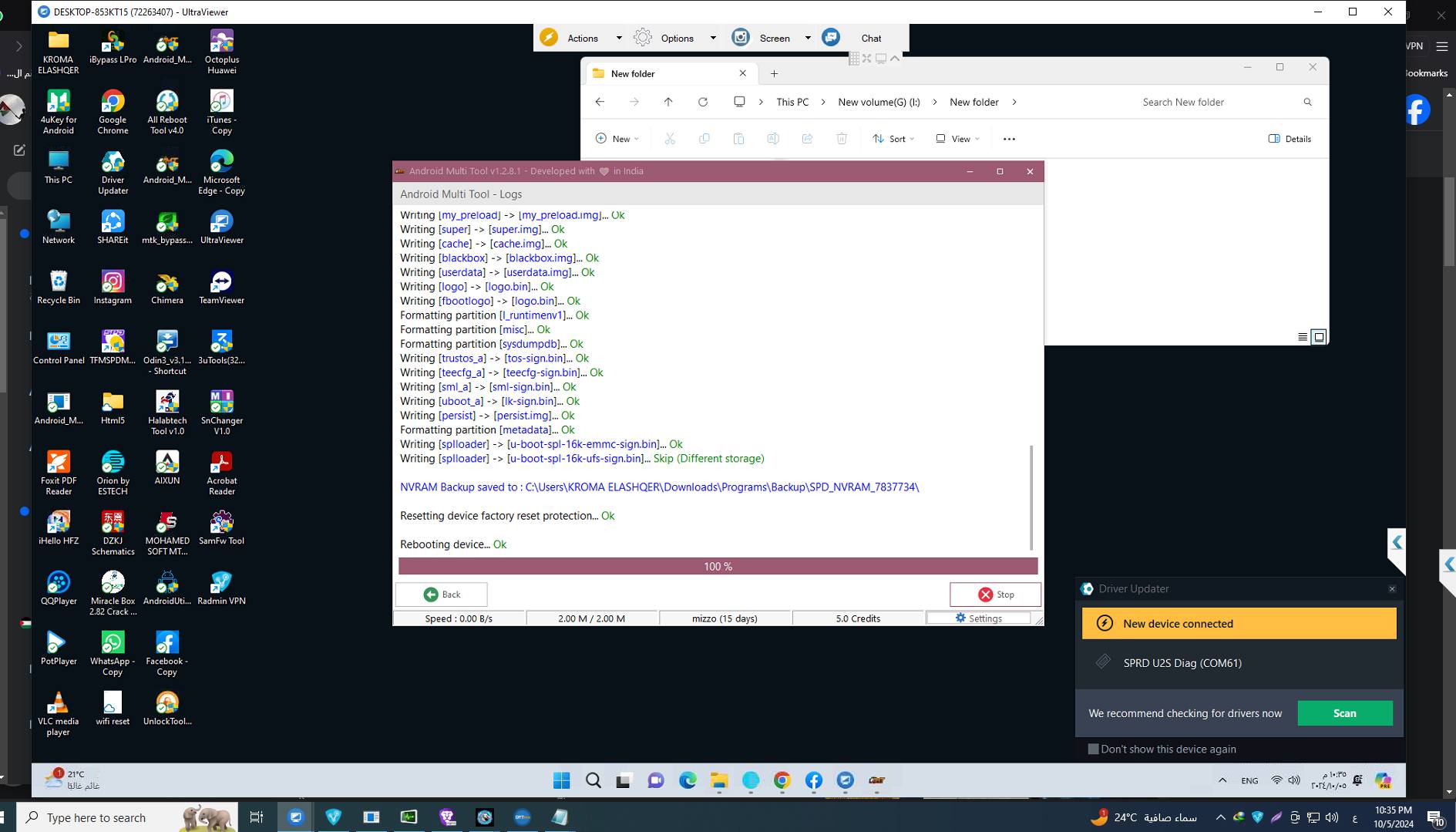Open the Octoplus Huawei desktop shortcut
This screenshot has width=1456, height=832.
click(x=221, y=52)
